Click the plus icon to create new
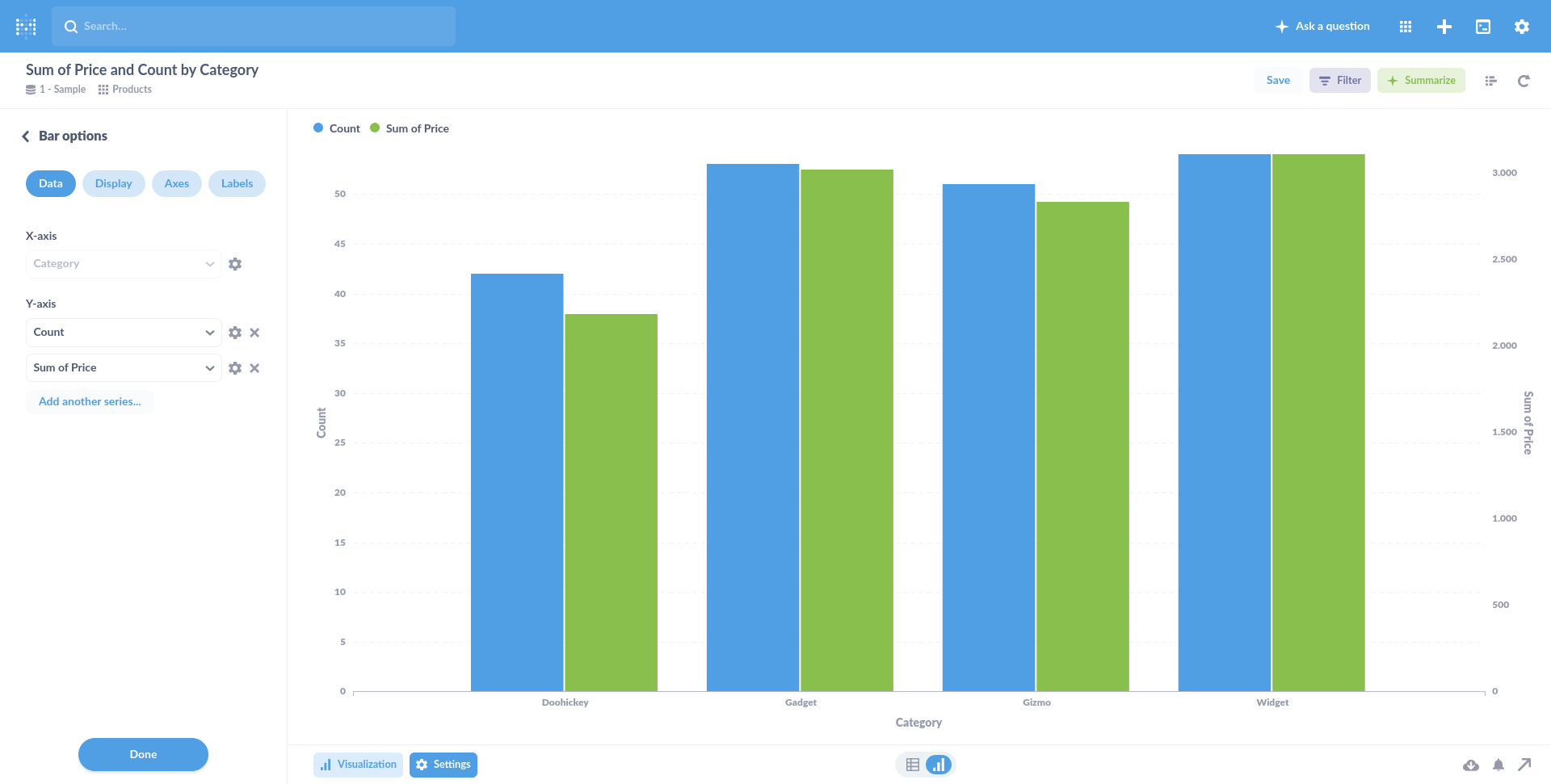1551x784 pixels. [1444, 26]
